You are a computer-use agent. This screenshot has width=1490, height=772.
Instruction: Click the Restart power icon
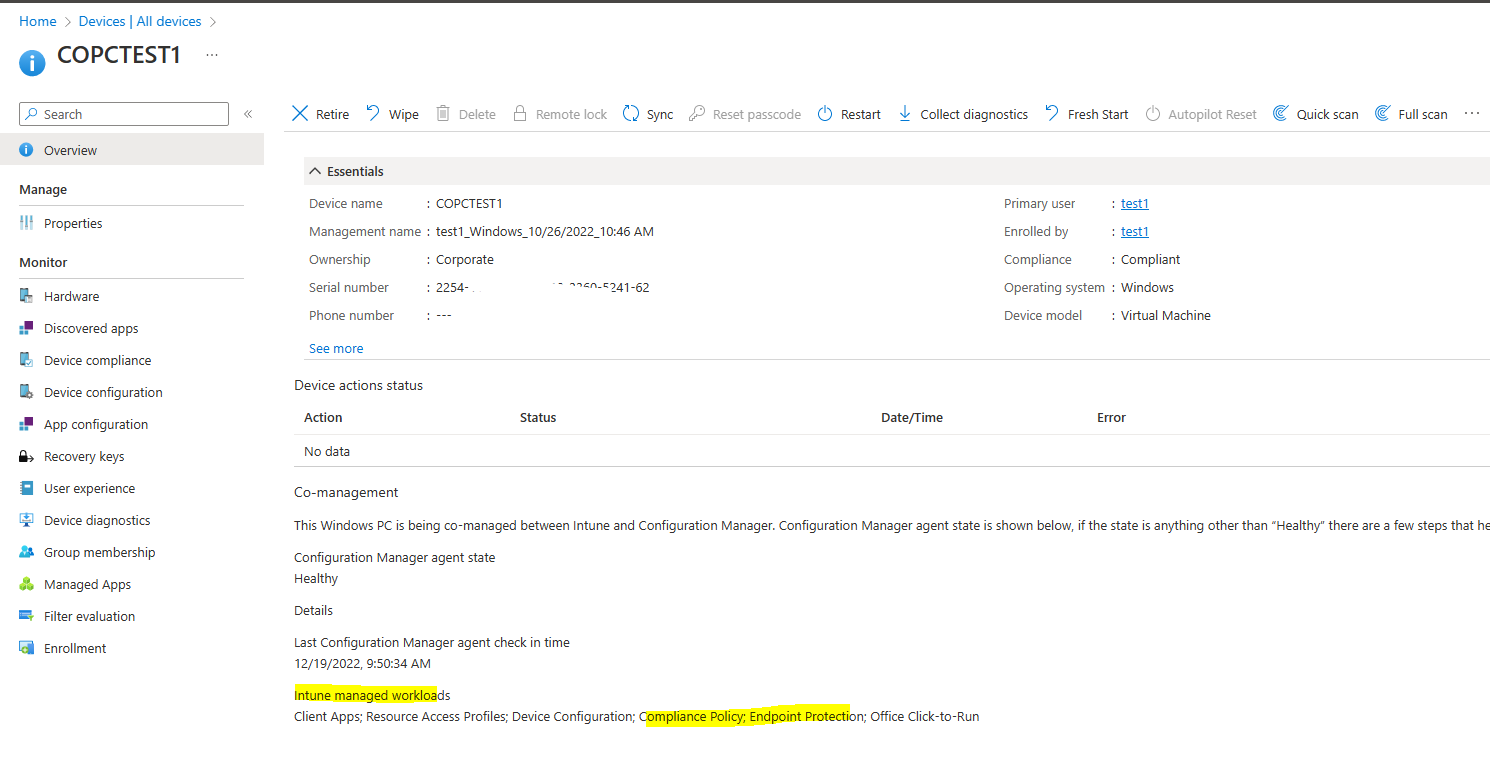point(825,114)
